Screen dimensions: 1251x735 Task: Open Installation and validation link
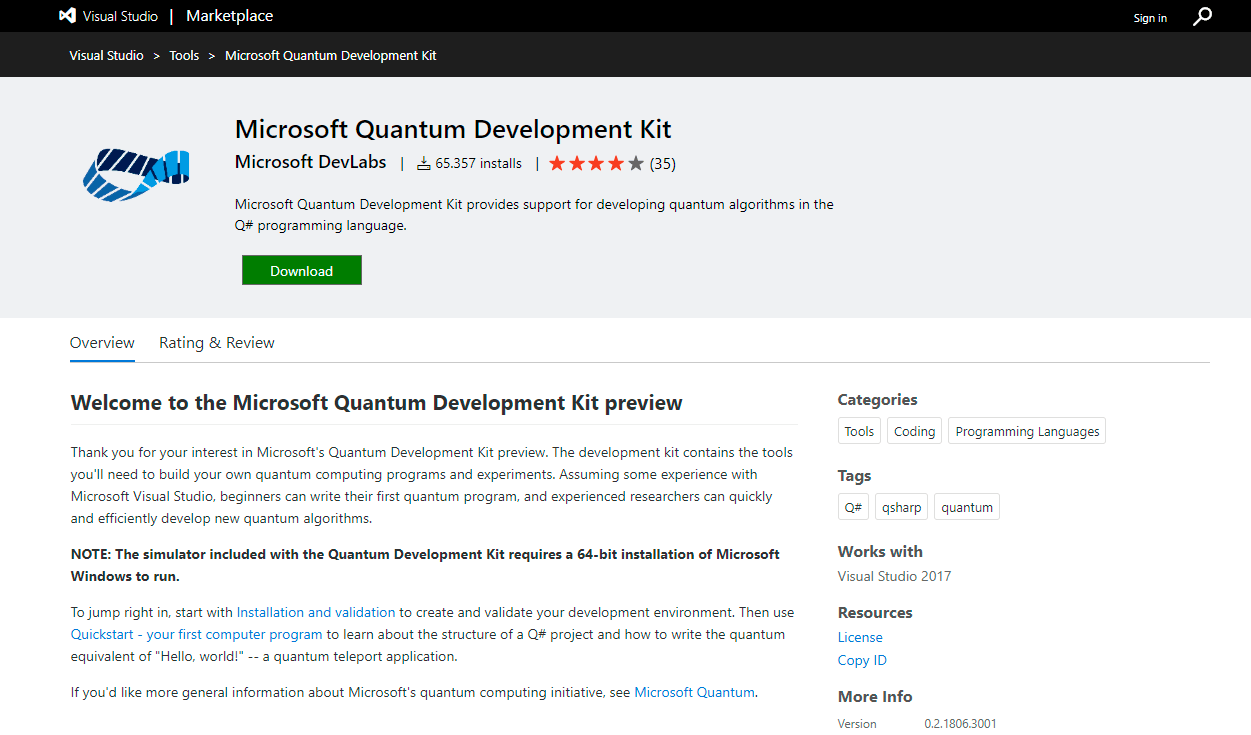[x=316, y=612]
